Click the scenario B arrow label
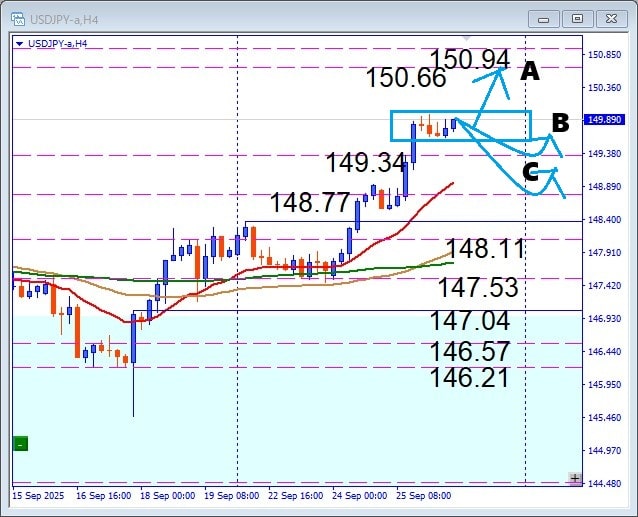The width and height of the screenshot is (638, 517). (x=560, y=123)
